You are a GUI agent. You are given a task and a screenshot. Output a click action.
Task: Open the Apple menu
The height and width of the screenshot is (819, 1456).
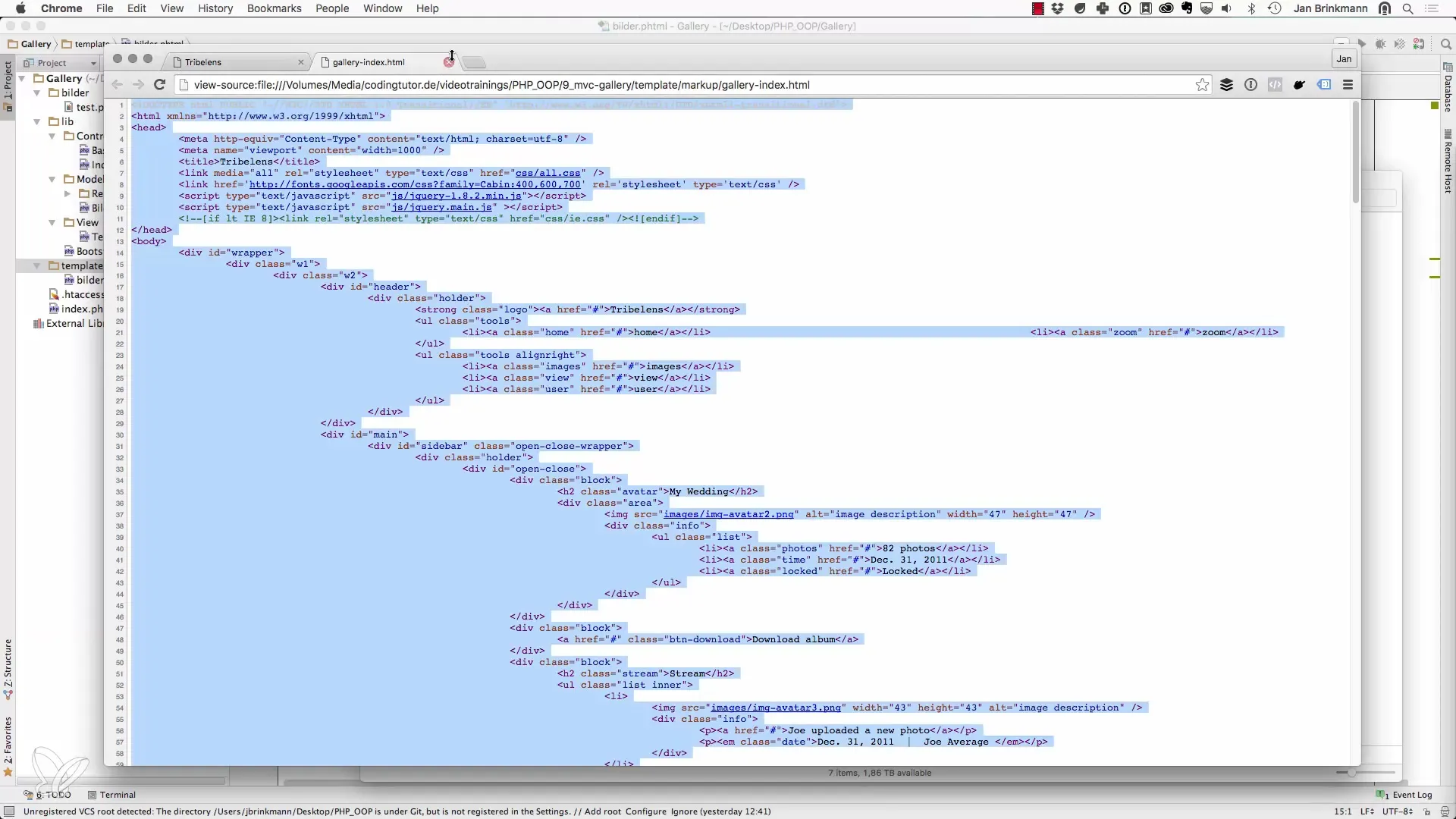[20, 8]
